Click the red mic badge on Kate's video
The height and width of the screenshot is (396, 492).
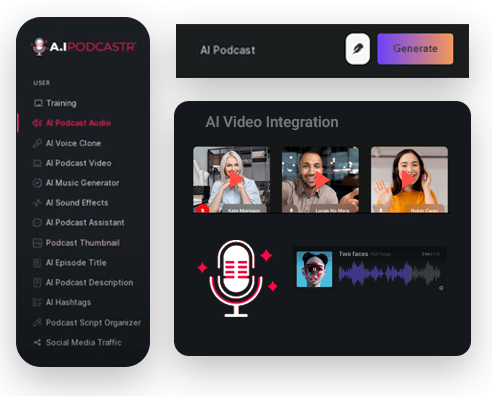point(202,209)
